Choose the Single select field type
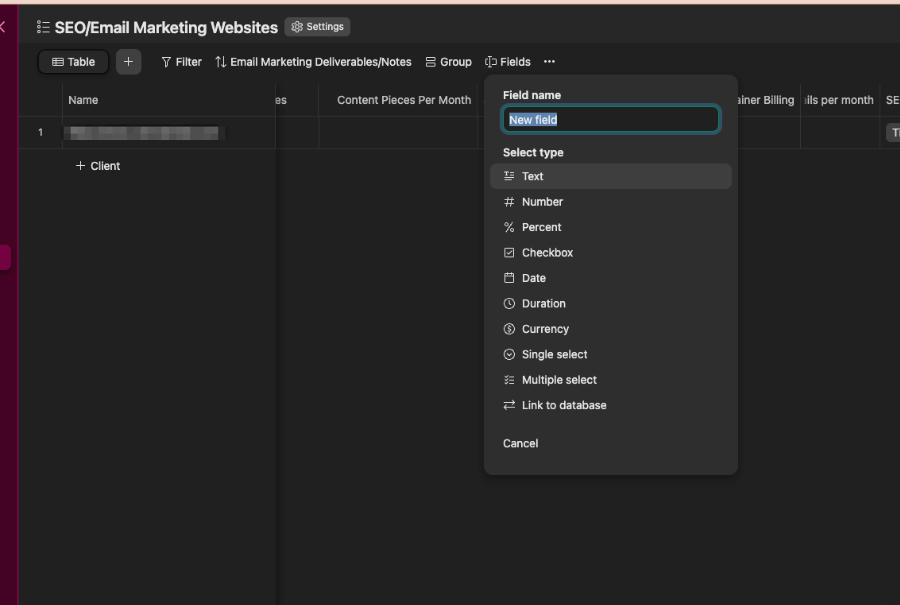The width and height of the screenshot is (900, 605). point(554,354)
